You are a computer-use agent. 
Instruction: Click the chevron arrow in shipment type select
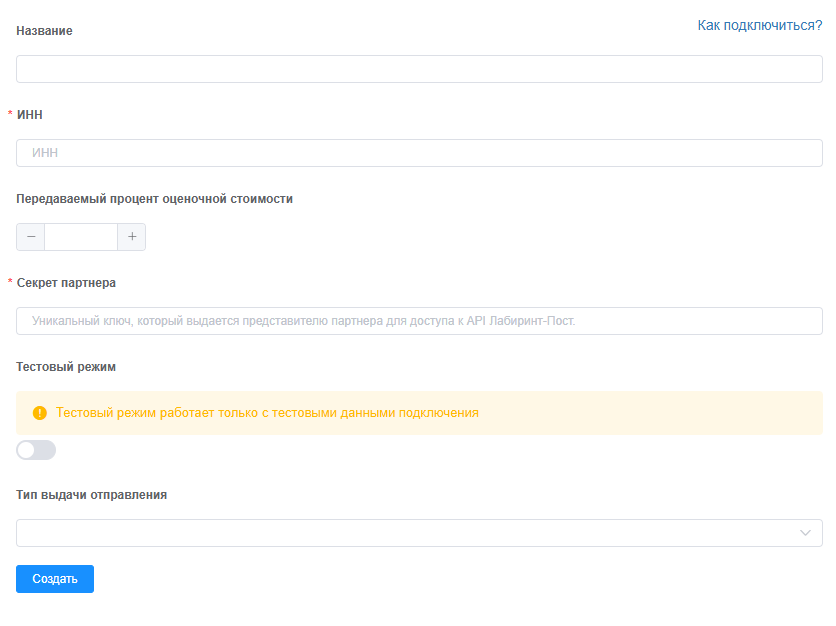coord(806,533)
